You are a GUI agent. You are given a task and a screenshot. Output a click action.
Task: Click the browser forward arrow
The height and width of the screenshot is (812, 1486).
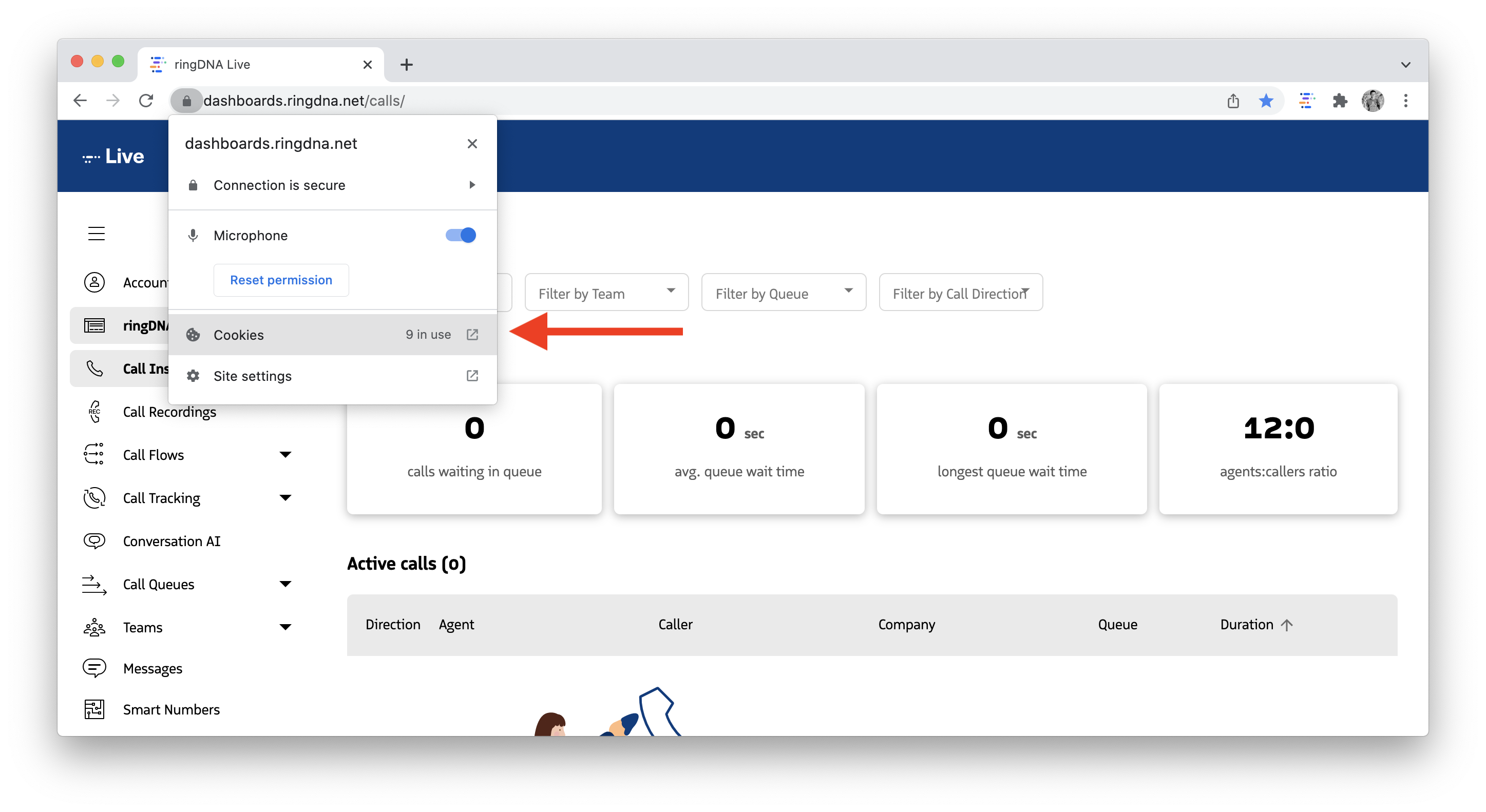click(x=113, y=101)
